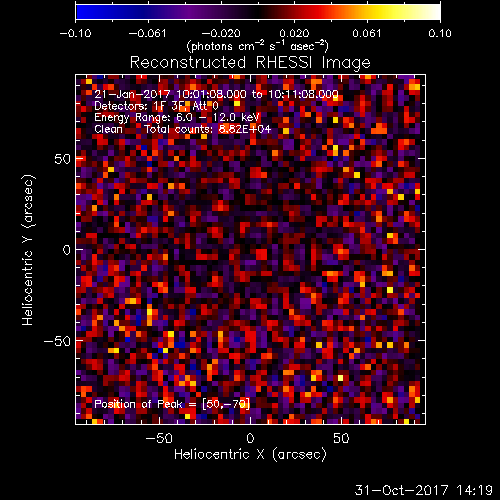Click the colorbar units label 'photons cm-2 s-1 asec-2'
This screenshot has width=500, height=500.
point(257,46)
